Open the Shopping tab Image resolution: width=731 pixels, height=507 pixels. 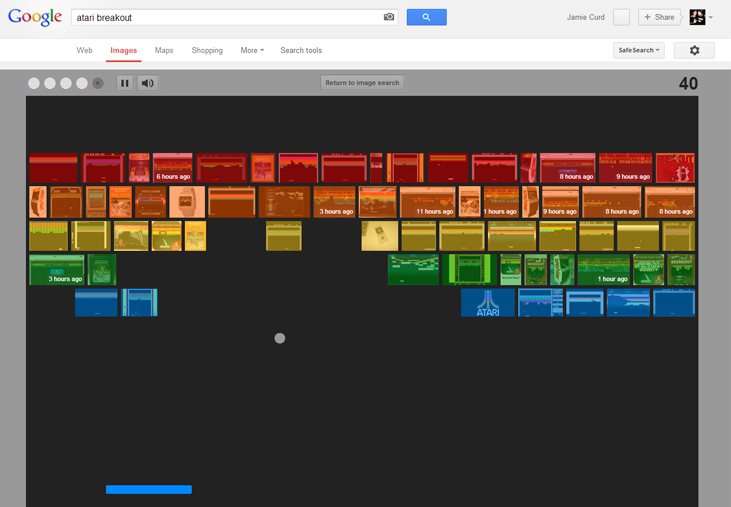point(207,50)
